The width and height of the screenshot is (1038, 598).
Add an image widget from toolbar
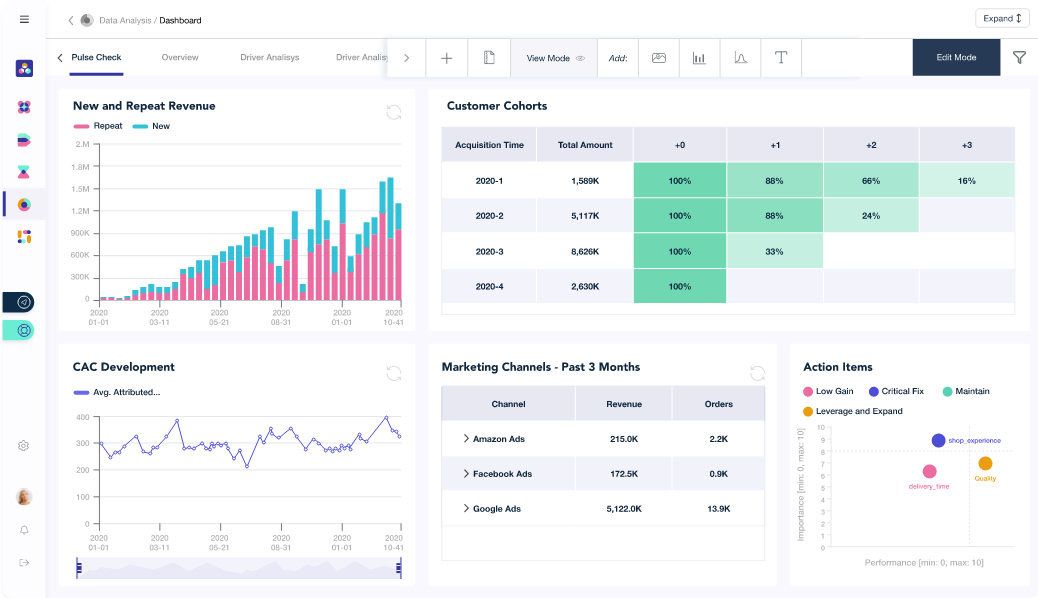point(658,58)
